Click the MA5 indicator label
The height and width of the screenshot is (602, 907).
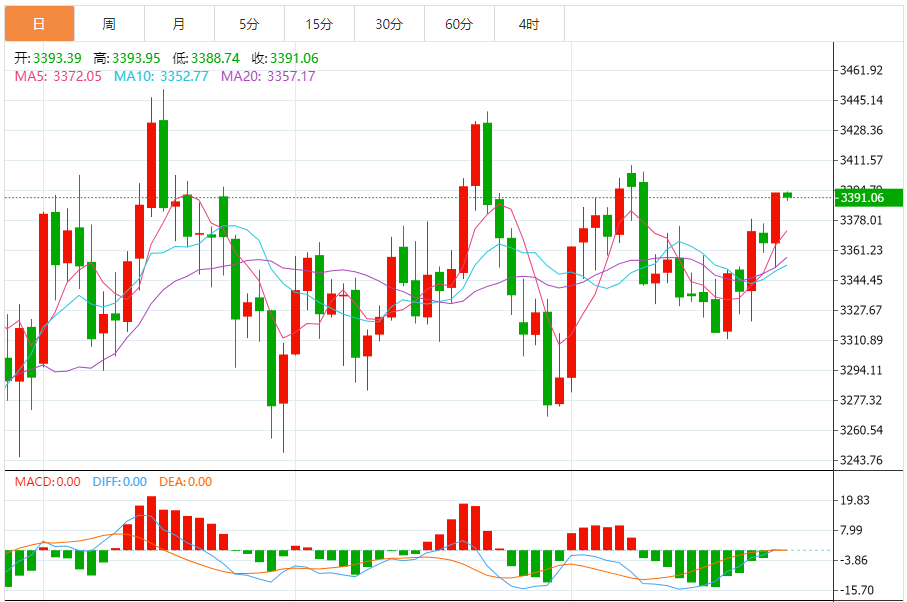[58, 76]
